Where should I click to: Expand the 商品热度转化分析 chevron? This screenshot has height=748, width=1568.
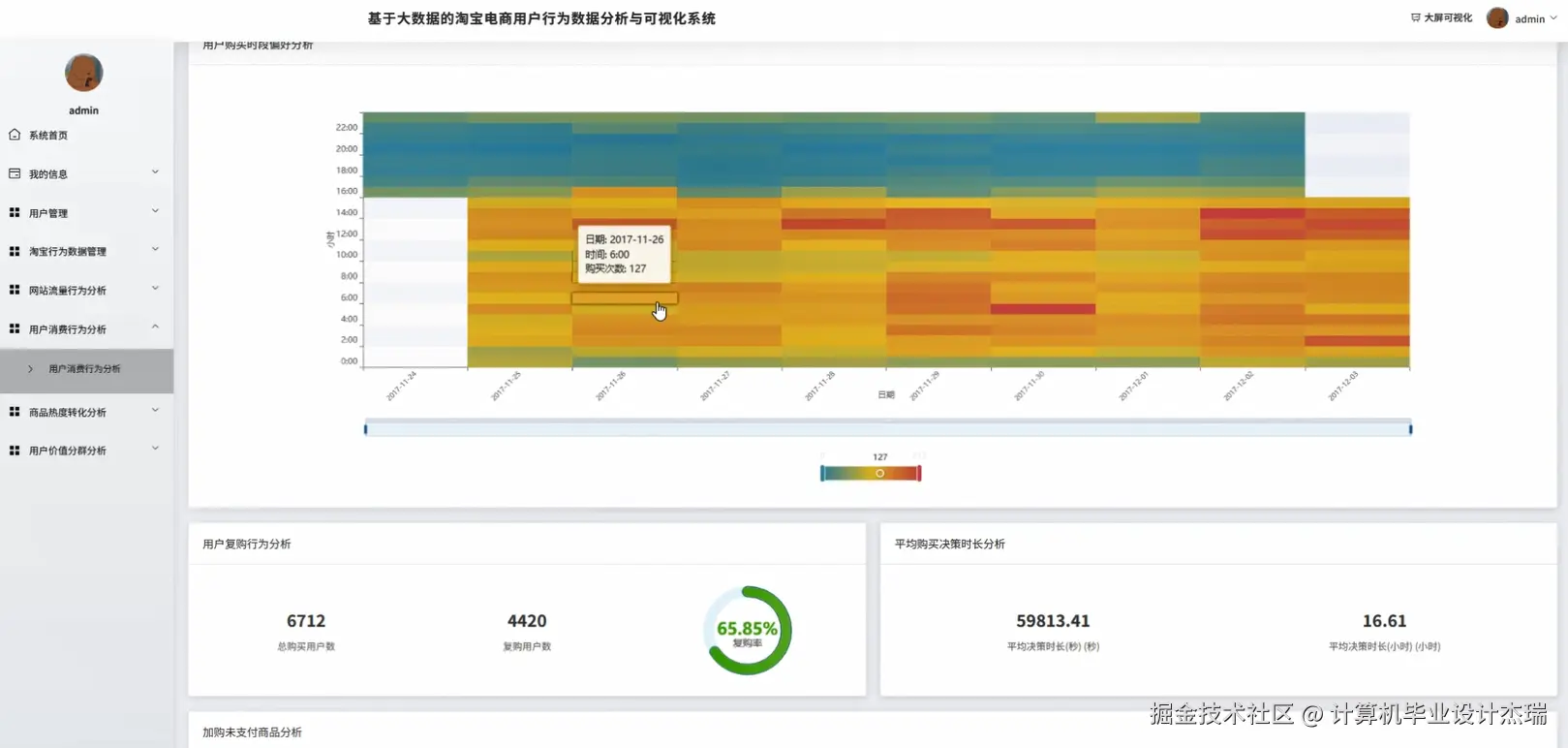click(x=155, y=411)
